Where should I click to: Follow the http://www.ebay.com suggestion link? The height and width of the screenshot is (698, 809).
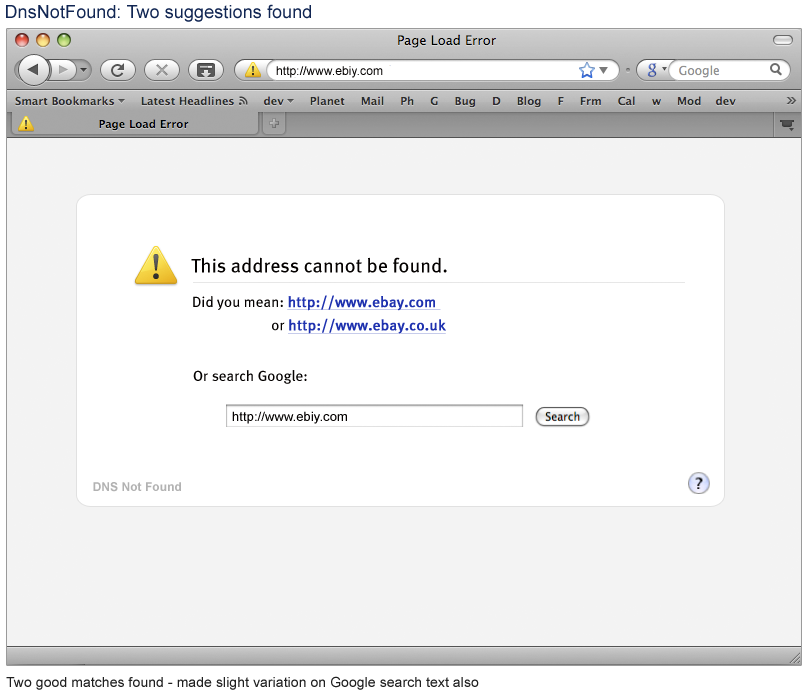[x=361, y=302]
